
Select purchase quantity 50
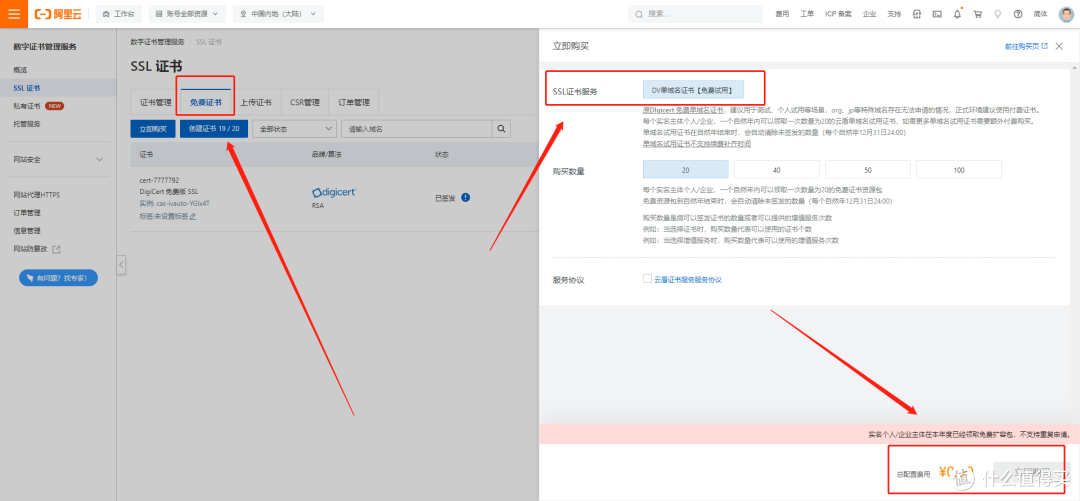coord(868,170)
